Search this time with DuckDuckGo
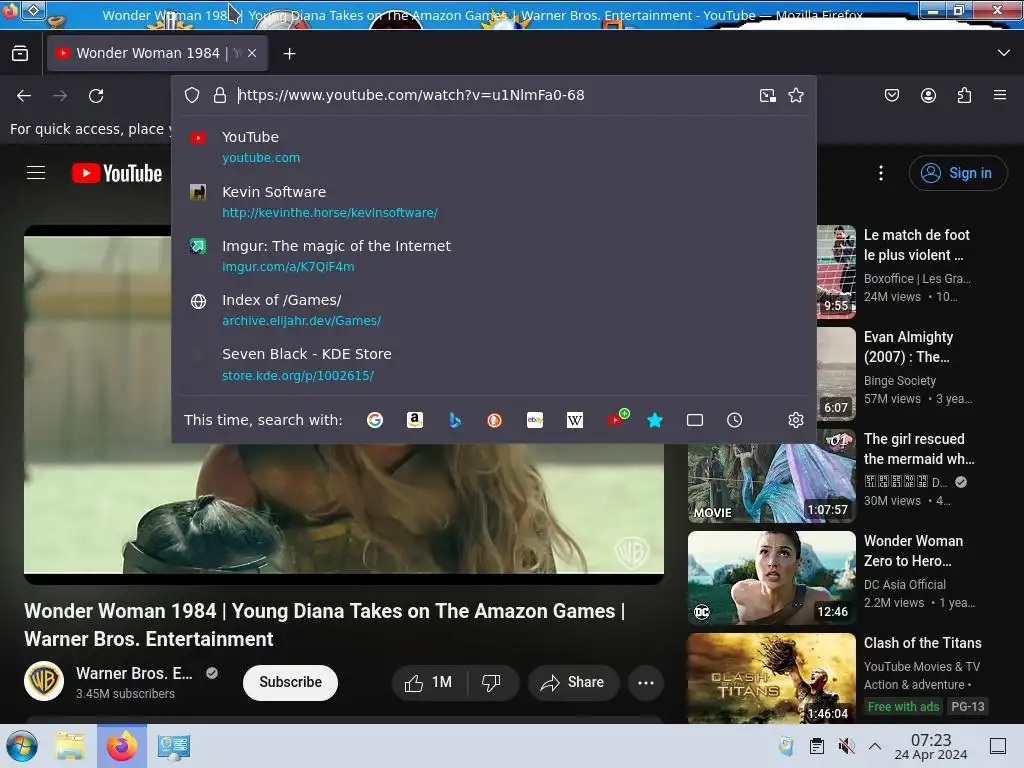Screen dimensions: 1024x768 click(x=494, y=420)
